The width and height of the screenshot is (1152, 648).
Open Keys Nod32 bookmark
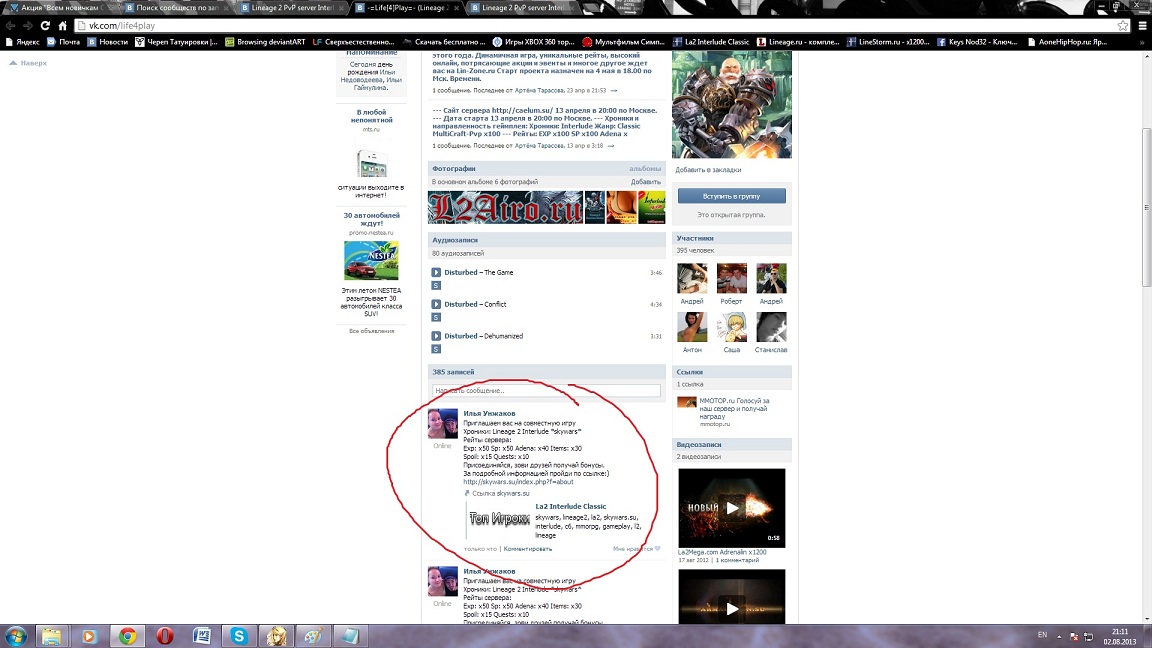(x=976, y=42)
